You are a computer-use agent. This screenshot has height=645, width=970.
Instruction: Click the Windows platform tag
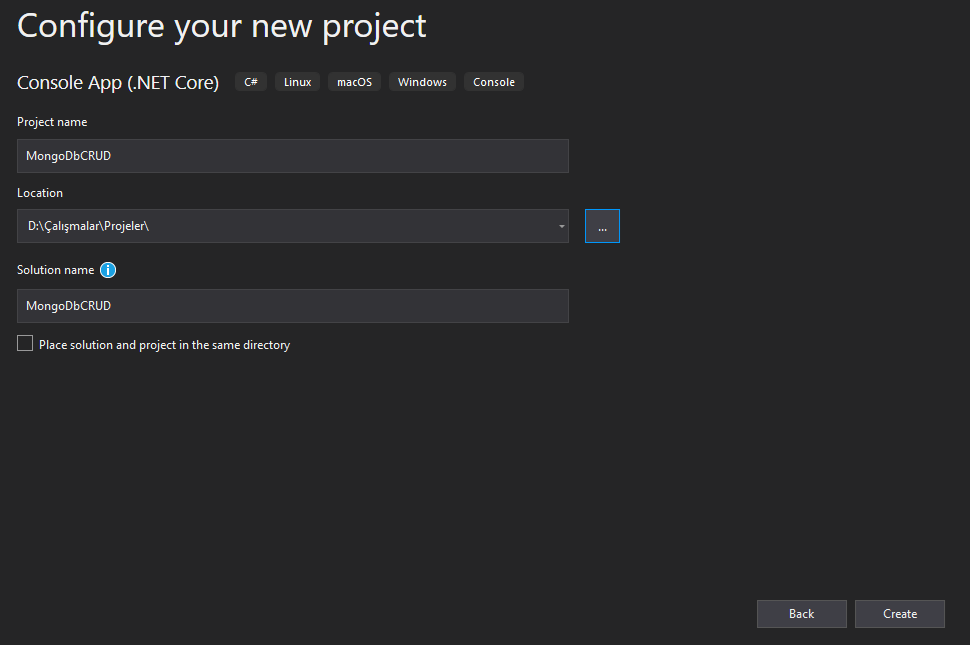[423, 82]
